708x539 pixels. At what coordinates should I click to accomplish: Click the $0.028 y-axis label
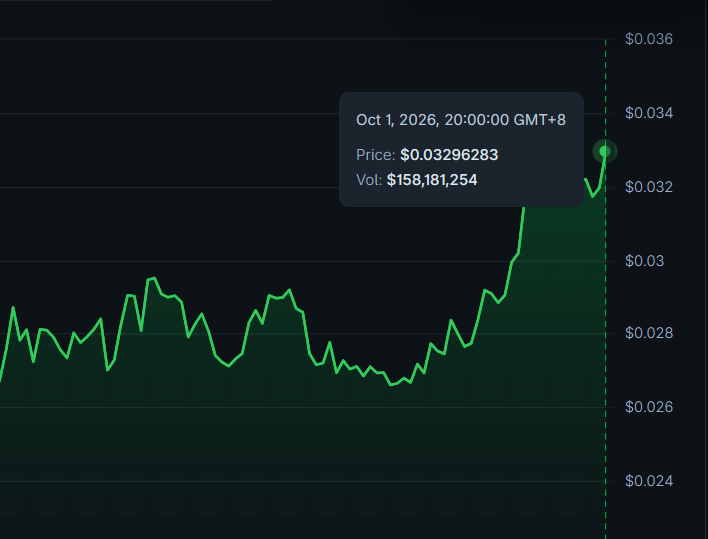pyautogui.click(x=649, y=333)
